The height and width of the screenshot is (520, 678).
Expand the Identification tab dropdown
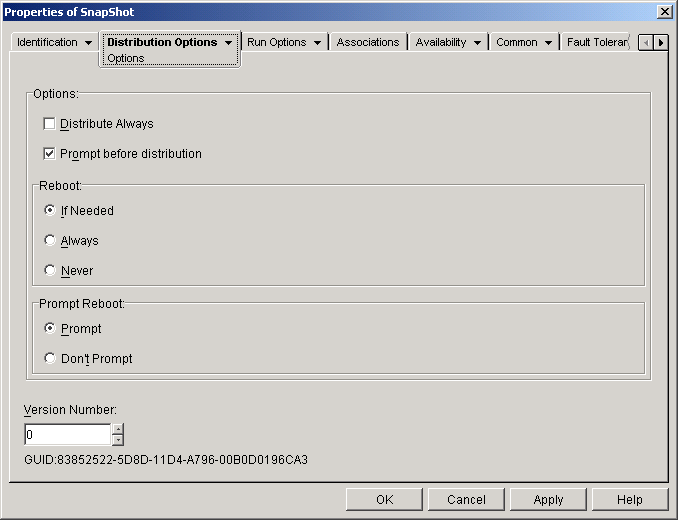pyautogui.click(x=88, y=43)
